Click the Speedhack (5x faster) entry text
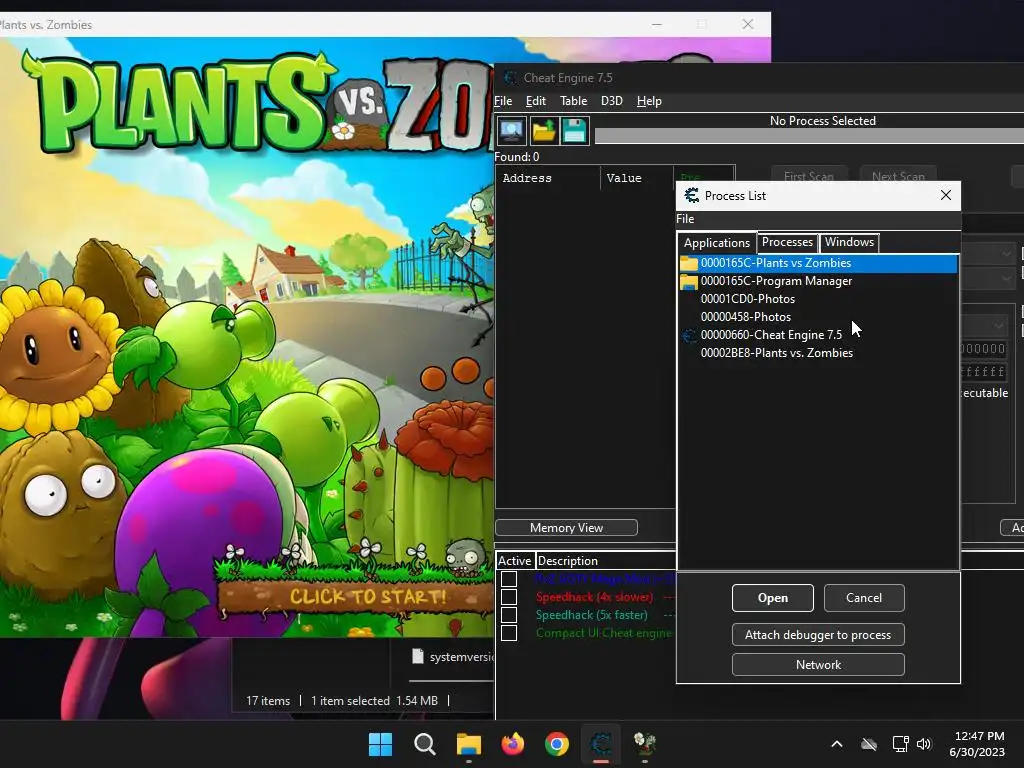The height and width of the screenshot is (768, 1024). (x=592, y=615)
